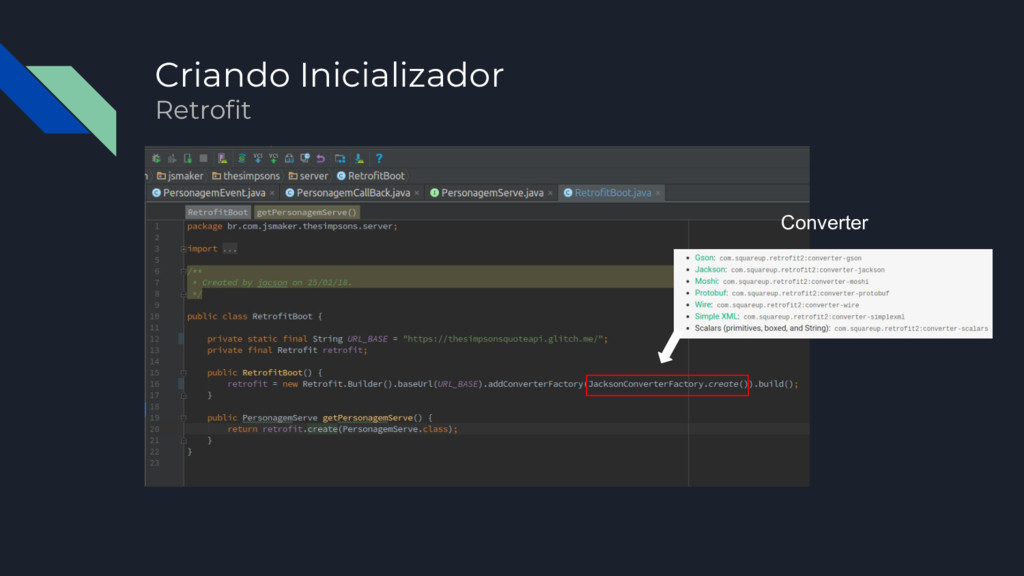Collapse the RetrofitBoot() constructor at line 15
This screenshot has height=576, width=1024.
point(184,373)
